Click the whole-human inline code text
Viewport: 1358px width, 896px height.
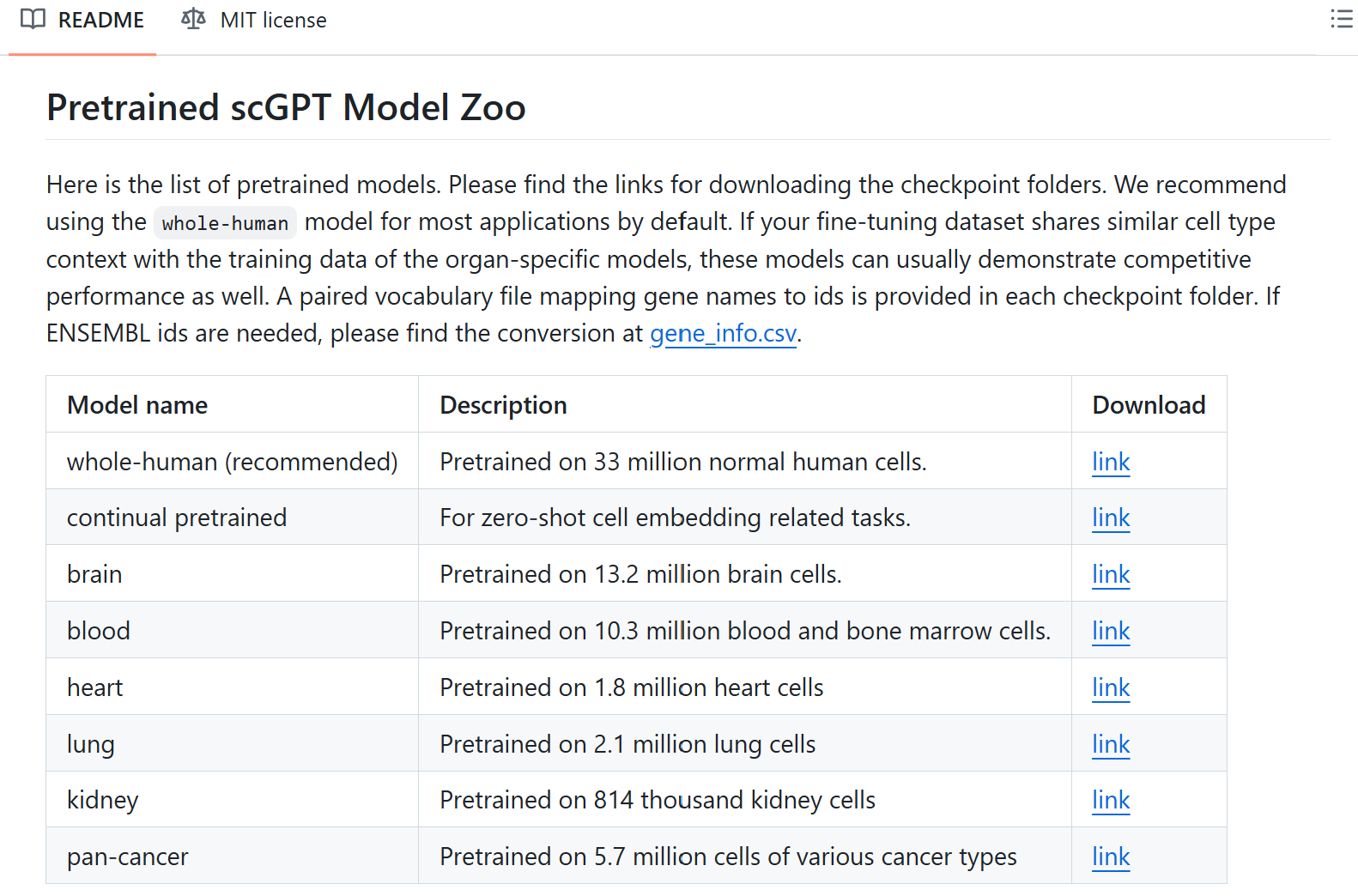(x=225, y=223)
